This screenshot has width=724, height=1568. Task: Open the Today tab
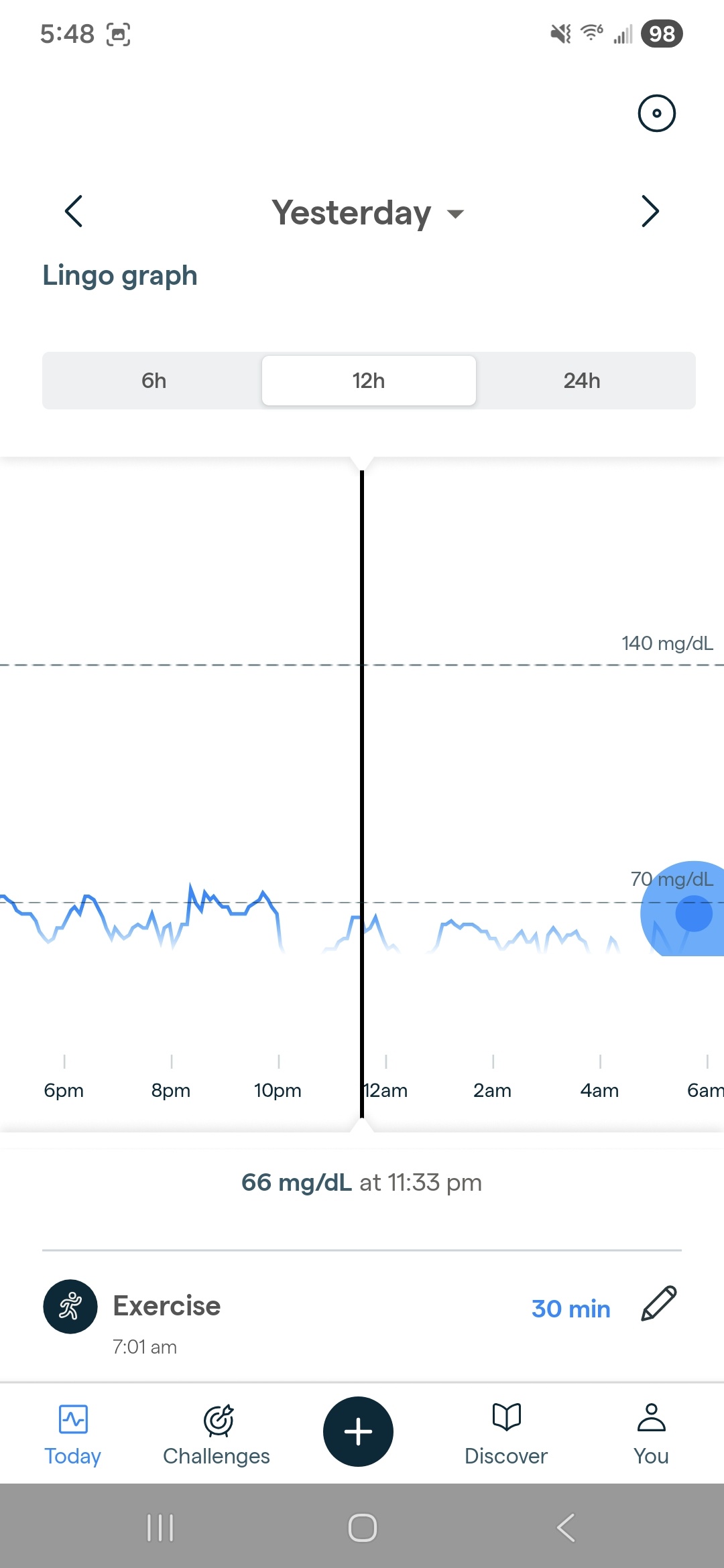point(72,1433)
